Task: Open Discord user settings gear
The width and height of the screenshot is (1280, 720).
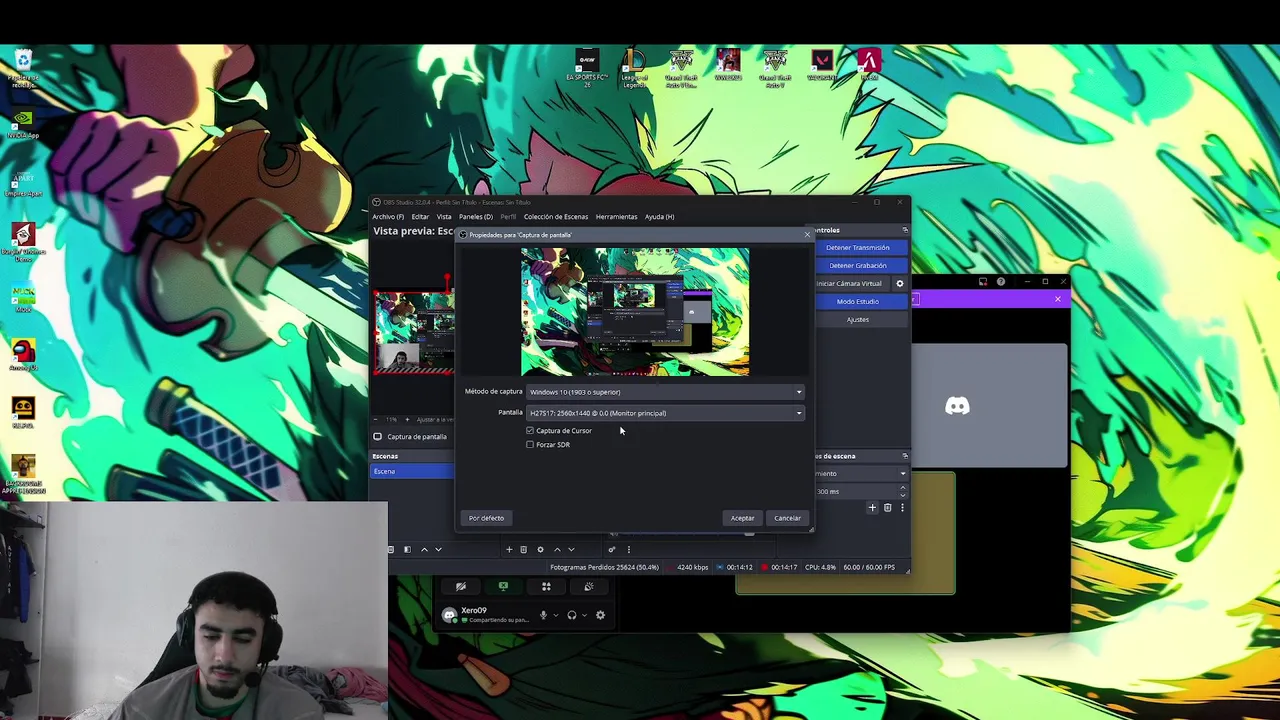Action: click(600, 615)
